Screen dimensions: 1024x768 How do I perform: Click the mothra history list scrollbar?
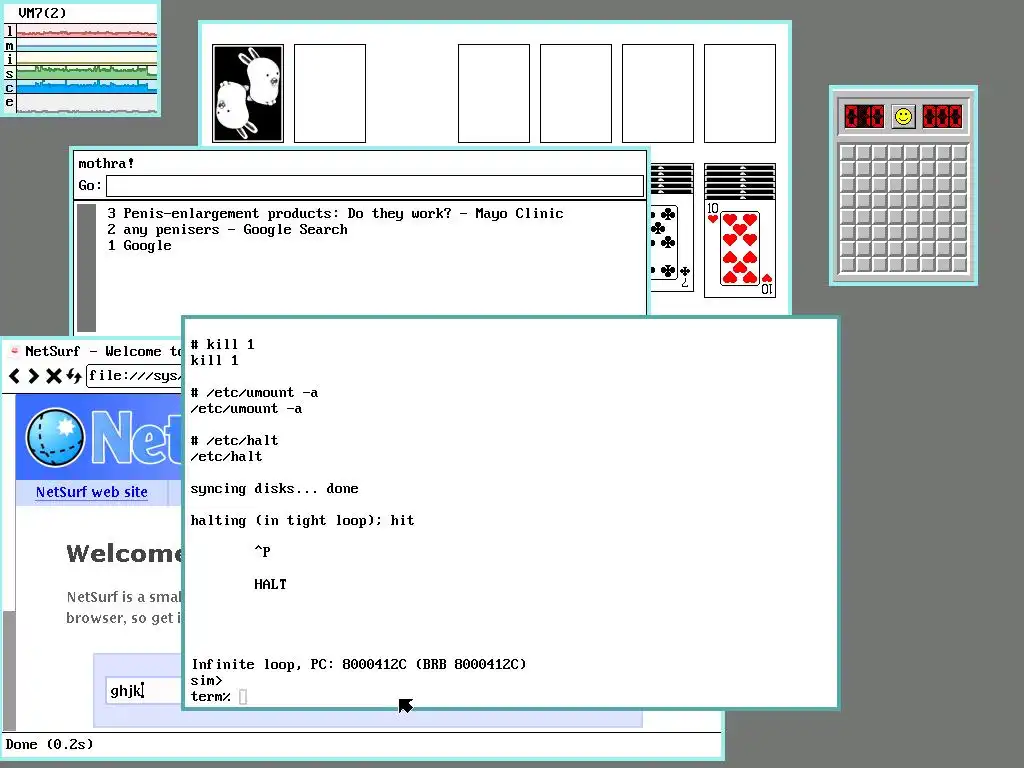(86, 268)
